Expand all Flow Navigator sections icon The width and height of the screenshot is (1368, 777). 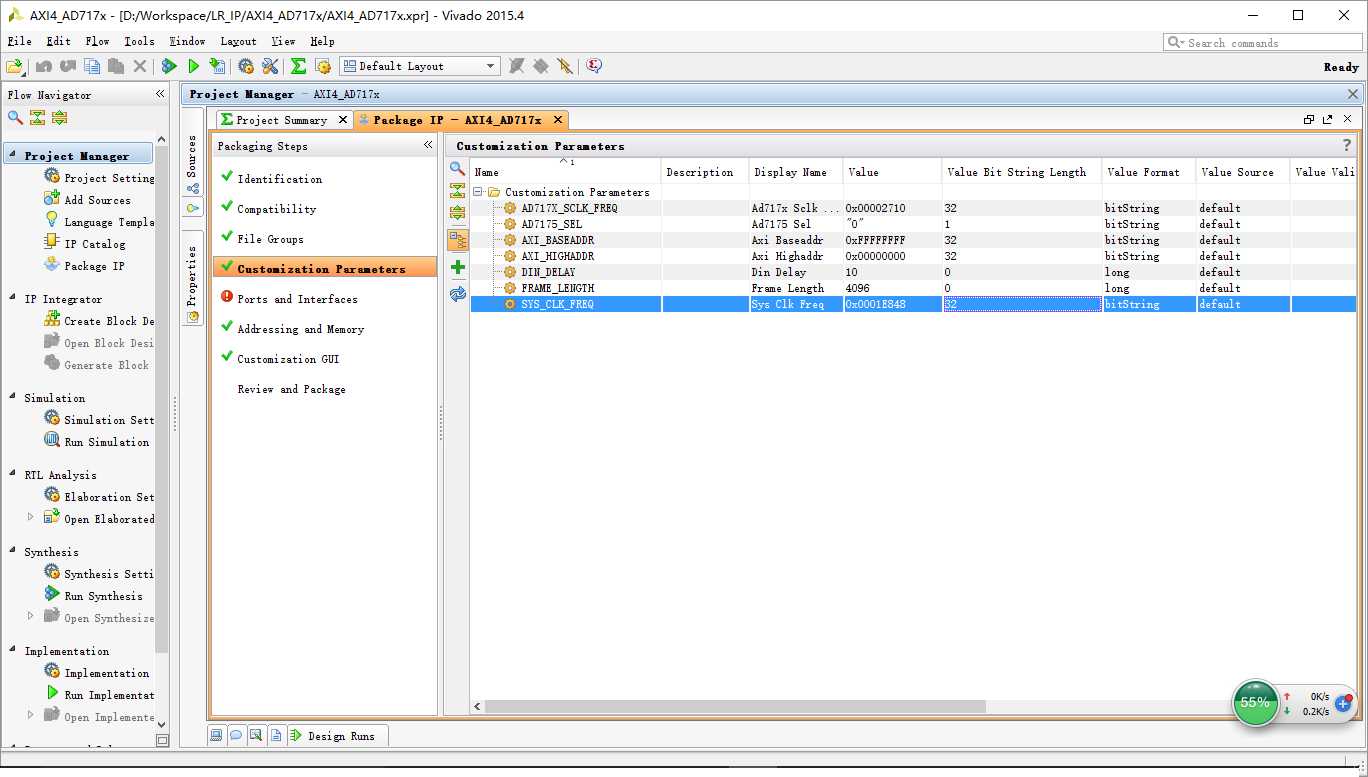tap(59, 117)
